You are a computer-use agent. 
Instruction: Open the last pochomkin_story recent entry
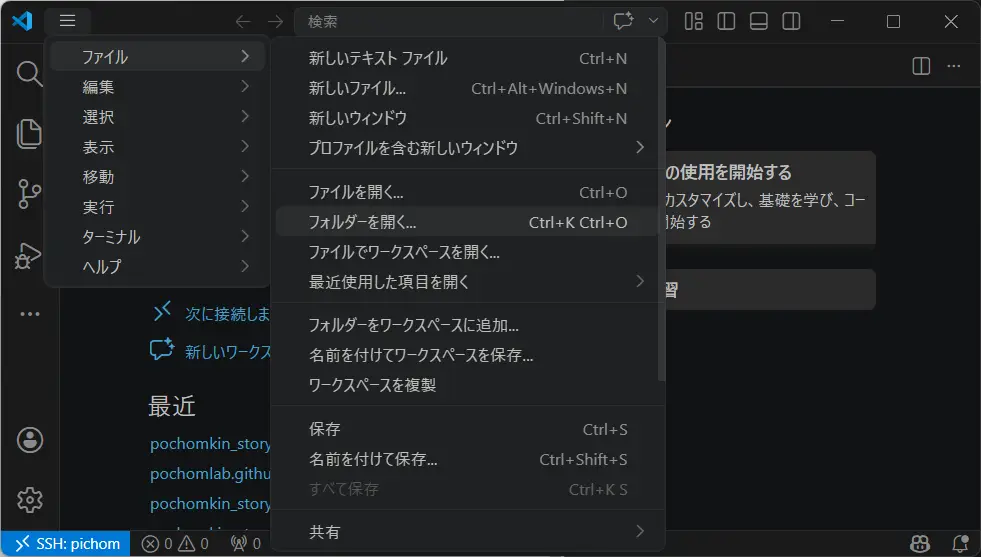210,504
